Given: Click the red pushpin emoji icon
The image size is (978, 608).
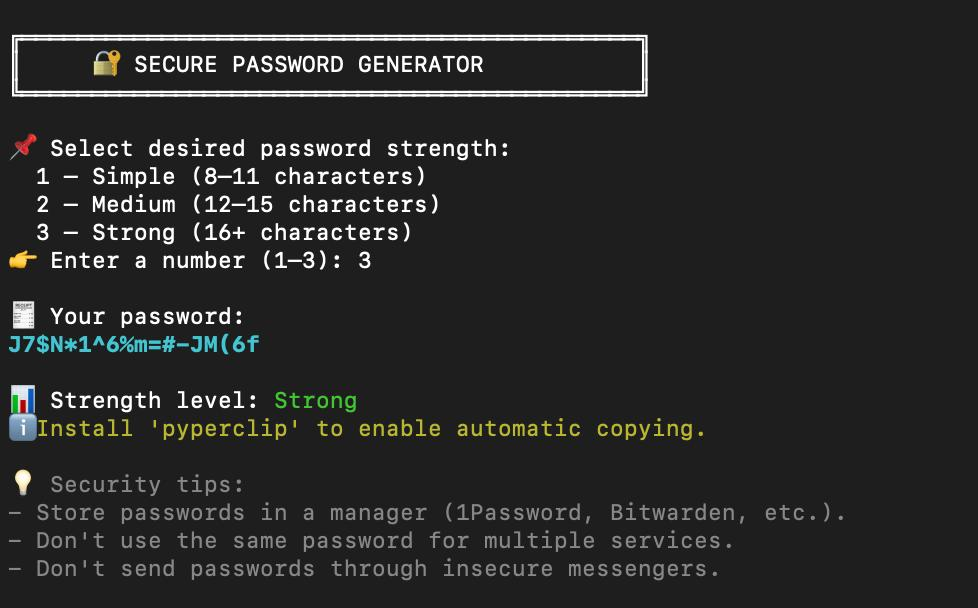Looking at the screenshot, I should tap(23, 147).
